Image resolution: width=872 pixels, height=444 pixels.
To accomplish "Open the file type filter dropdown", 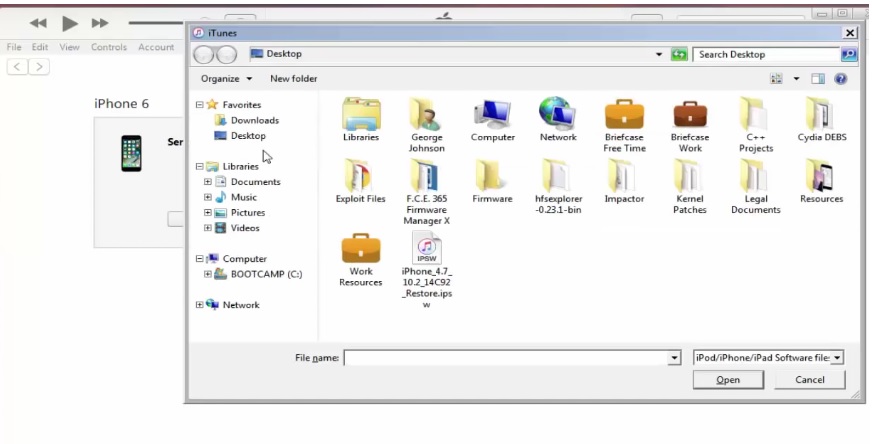I will pyautogui.click(x=838, y=358).
